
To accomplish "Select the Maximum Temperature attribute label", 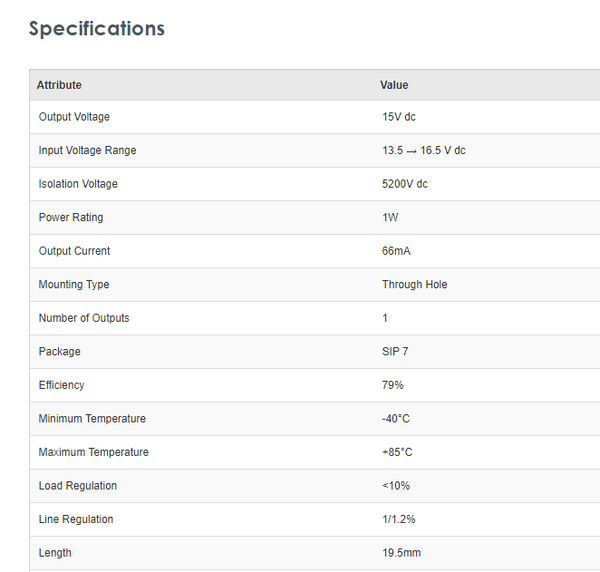I will [x=93, y=452].
